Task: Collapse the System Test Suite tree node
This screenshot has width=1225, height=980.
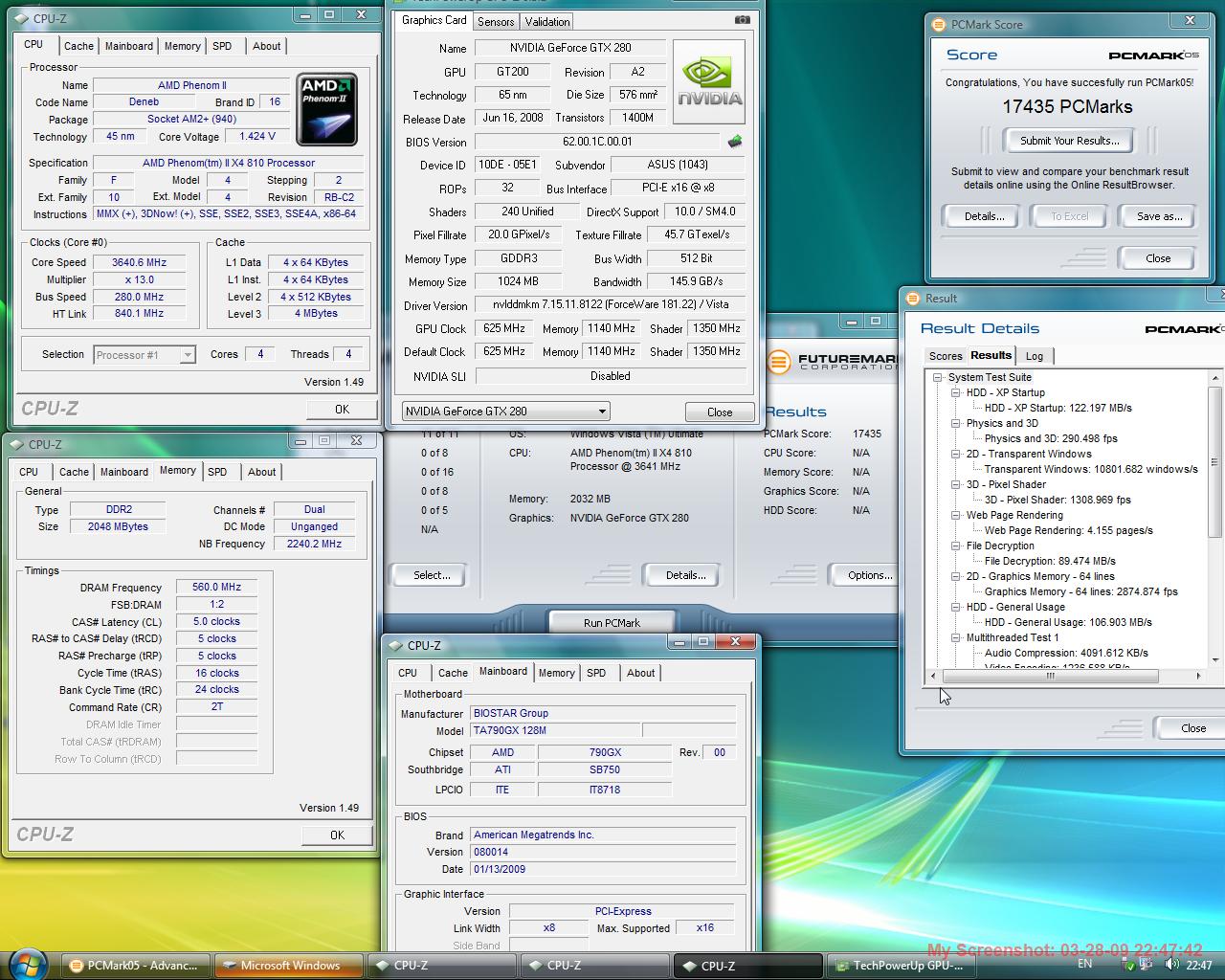Action: click(x=939, y=377)
